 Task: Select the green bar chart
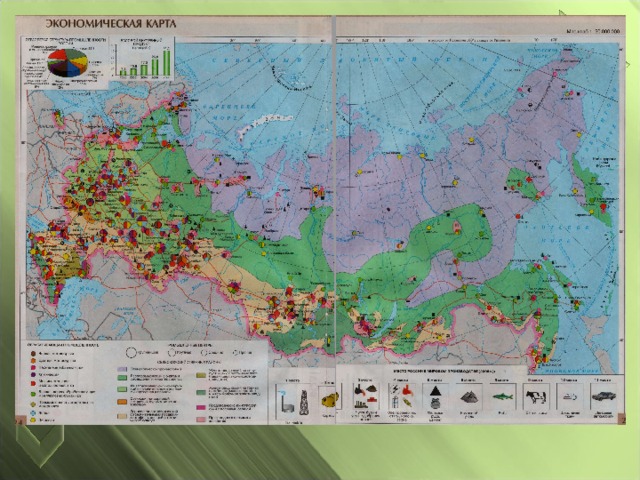[146, 62]
